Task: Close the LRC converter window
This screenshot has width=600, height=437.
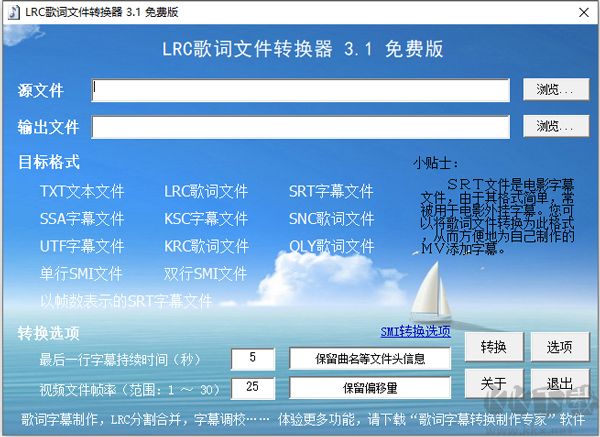Action: (x=584, y=13)
